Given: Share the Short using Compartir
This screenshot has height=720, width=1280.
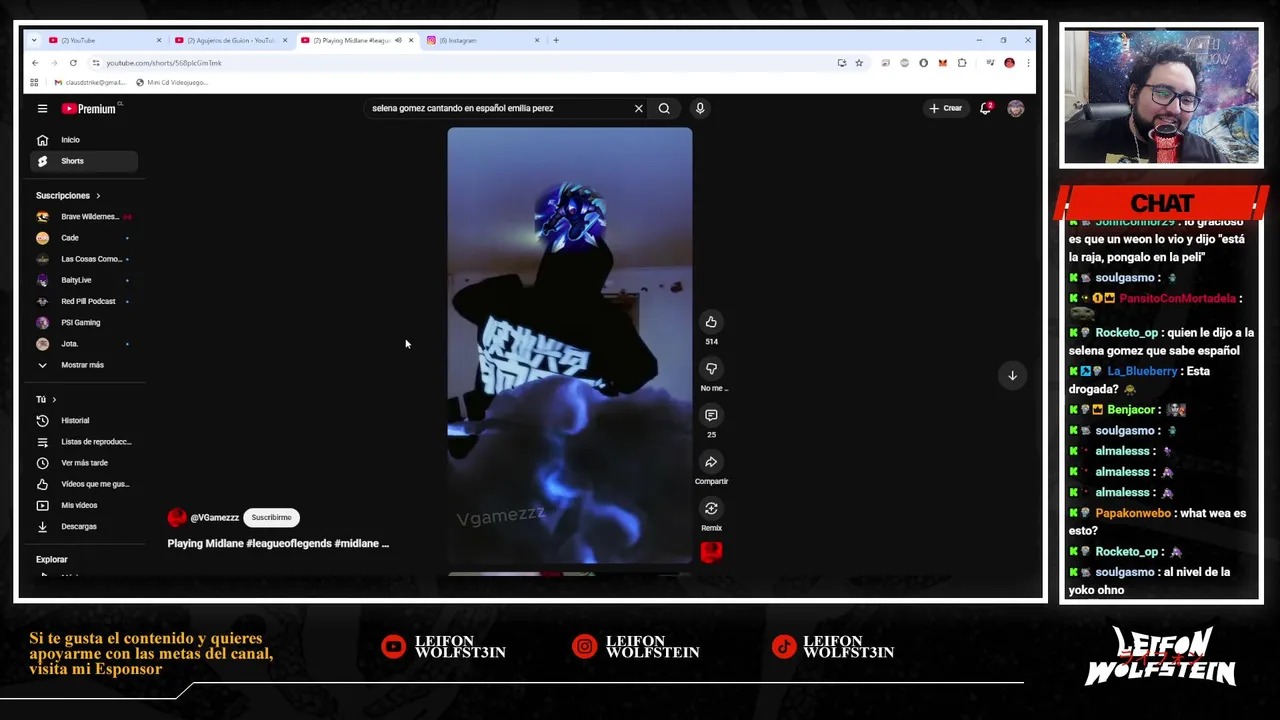Looking at the screenshot, I should pyautogui.click(x=711, y=462).
